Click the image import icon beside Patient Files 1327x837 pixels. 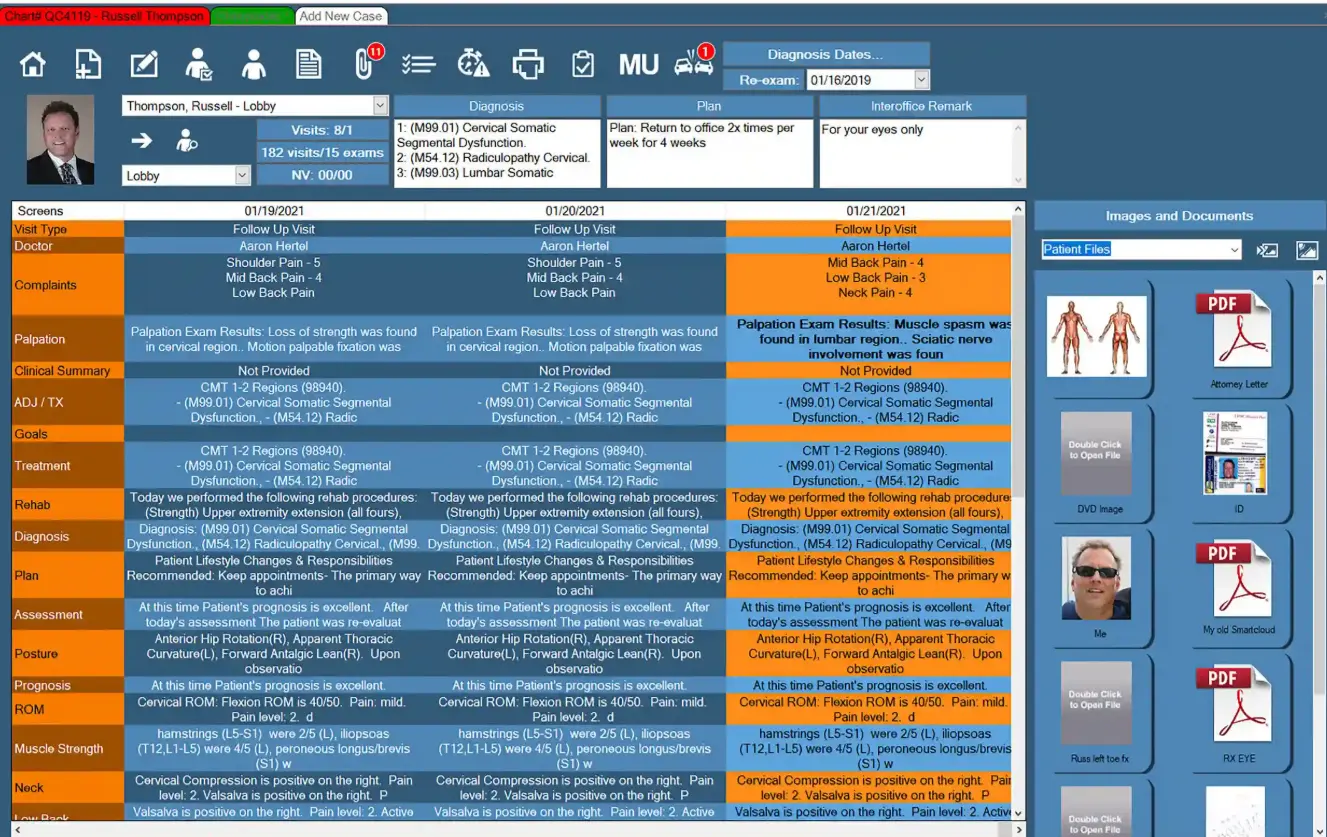click(1267, 250)
